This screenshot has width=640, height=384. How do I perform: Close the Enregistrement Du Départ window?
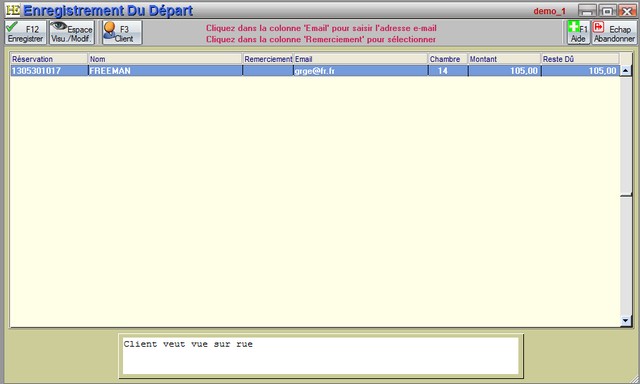627,11
